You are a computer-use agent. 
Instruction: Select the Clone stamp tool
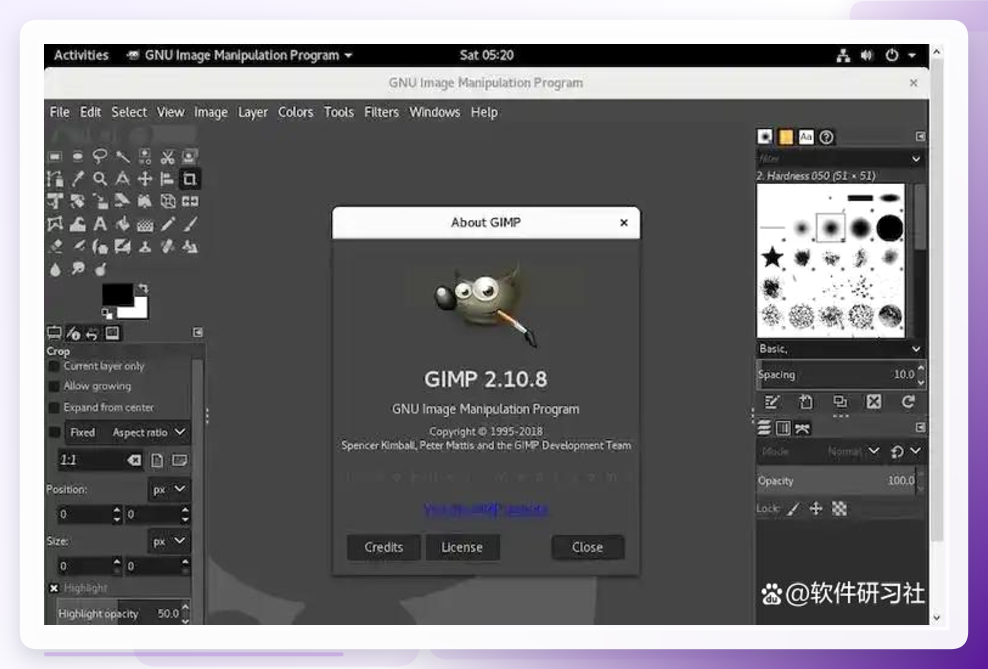[145, 247]
